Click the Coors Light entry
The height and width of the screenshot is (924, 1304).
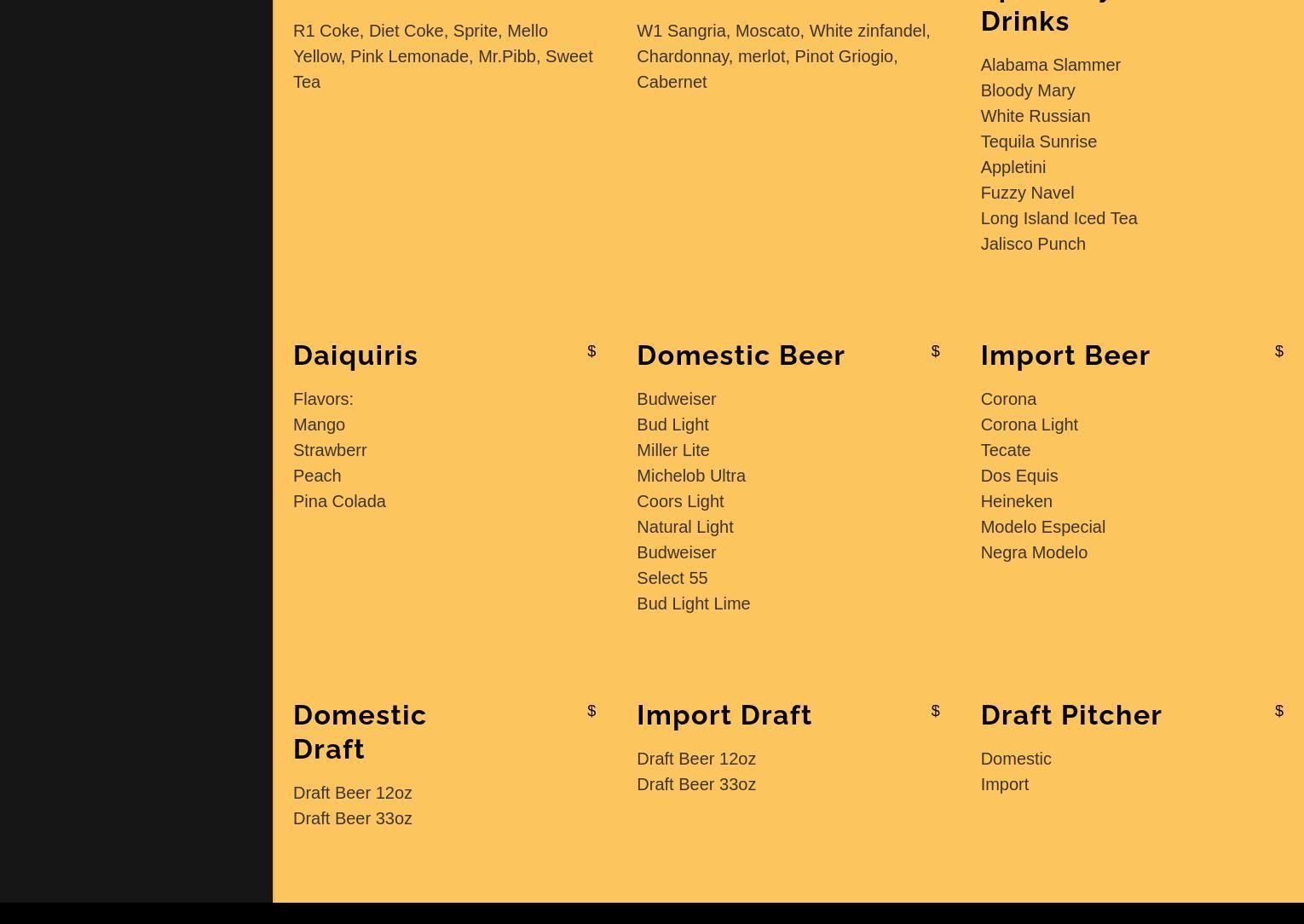pyautogui.click(x=680, y=501)
